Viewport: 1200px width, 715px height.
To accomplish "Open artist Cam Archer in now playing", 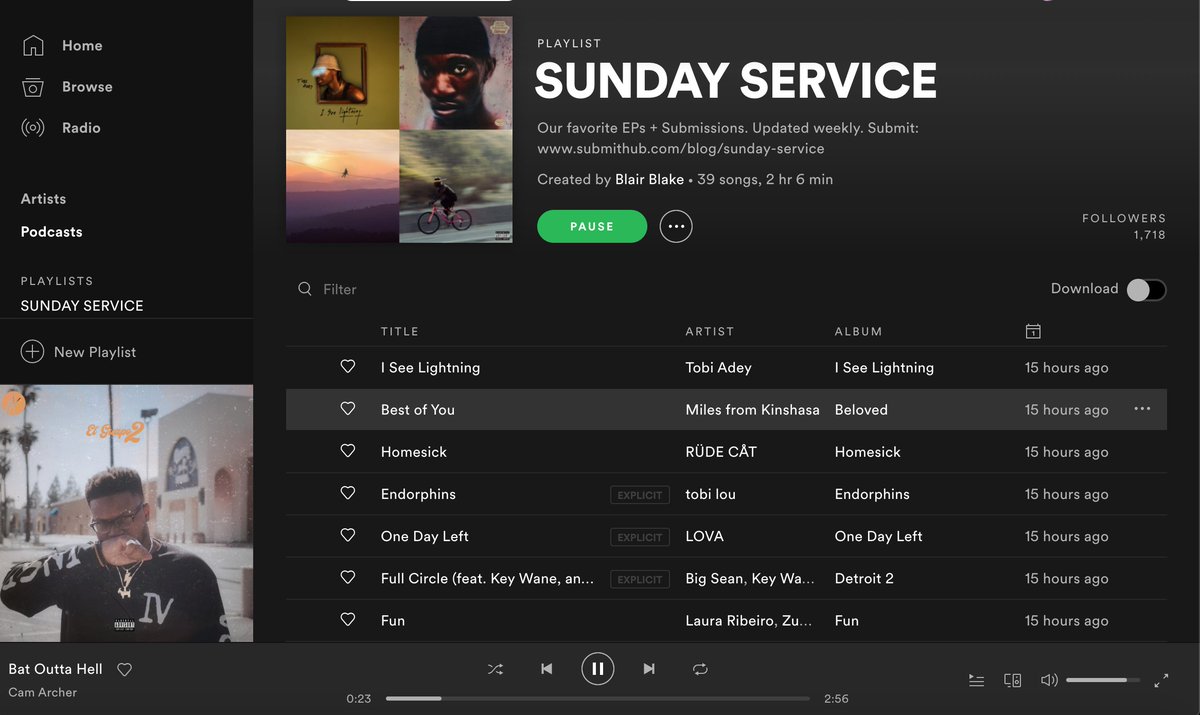I will 43,692.
